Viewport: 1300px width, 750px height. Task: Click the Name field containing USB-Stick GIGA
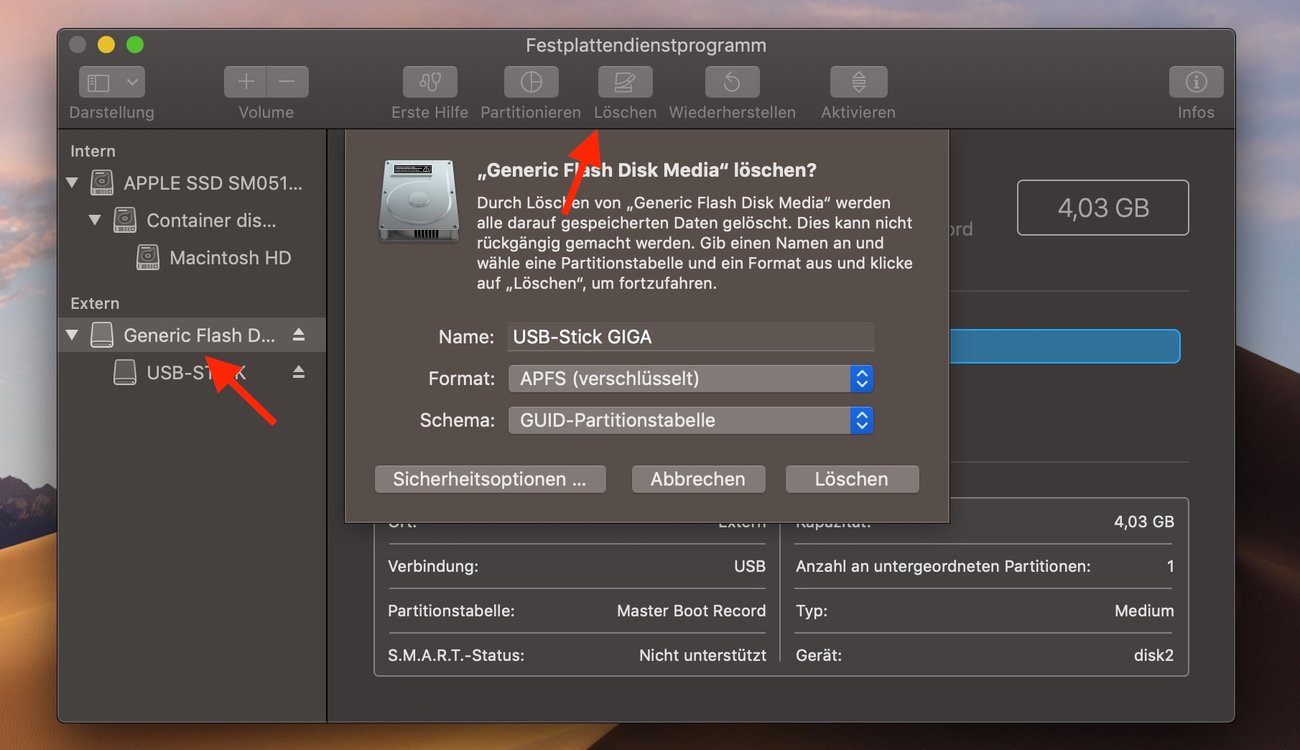click(690, 337)
